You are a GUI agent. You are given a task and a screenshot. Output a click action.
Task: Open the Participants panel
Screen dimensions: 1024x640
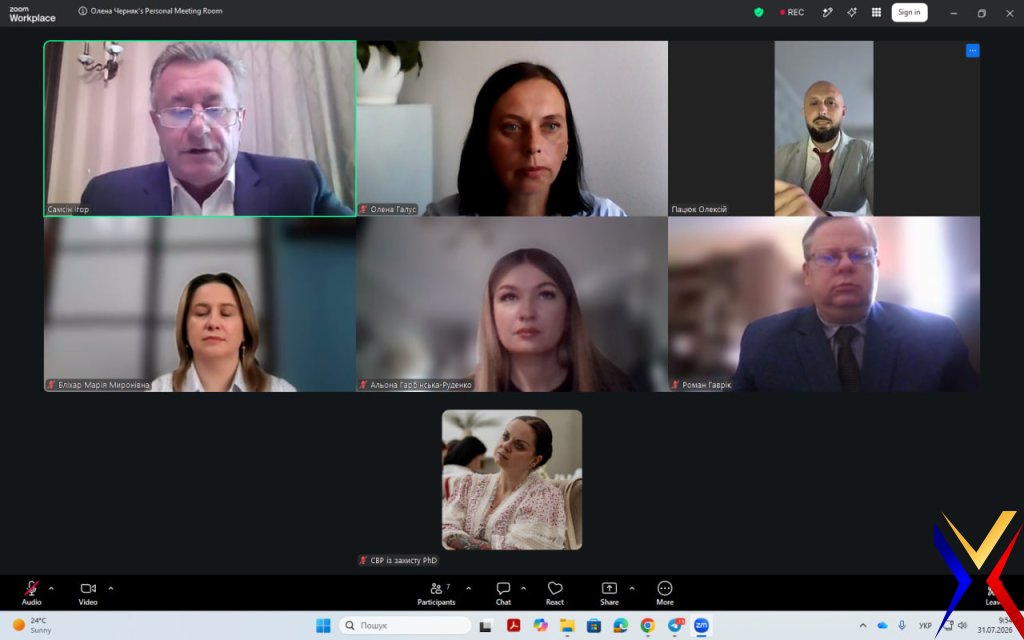click(436, 593)
